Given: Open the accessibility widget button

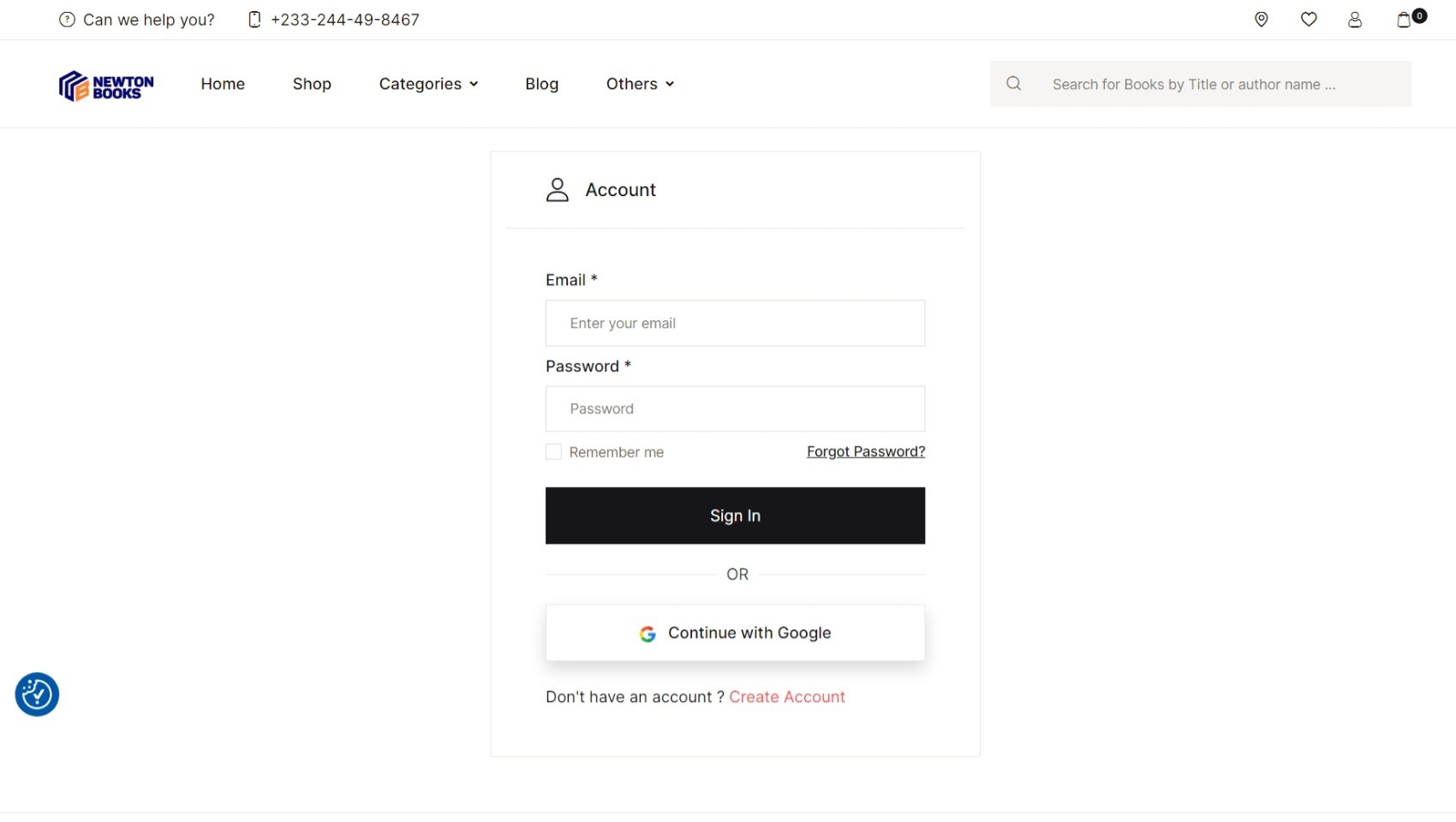Looking at the screenshot, I should [37, 694].
